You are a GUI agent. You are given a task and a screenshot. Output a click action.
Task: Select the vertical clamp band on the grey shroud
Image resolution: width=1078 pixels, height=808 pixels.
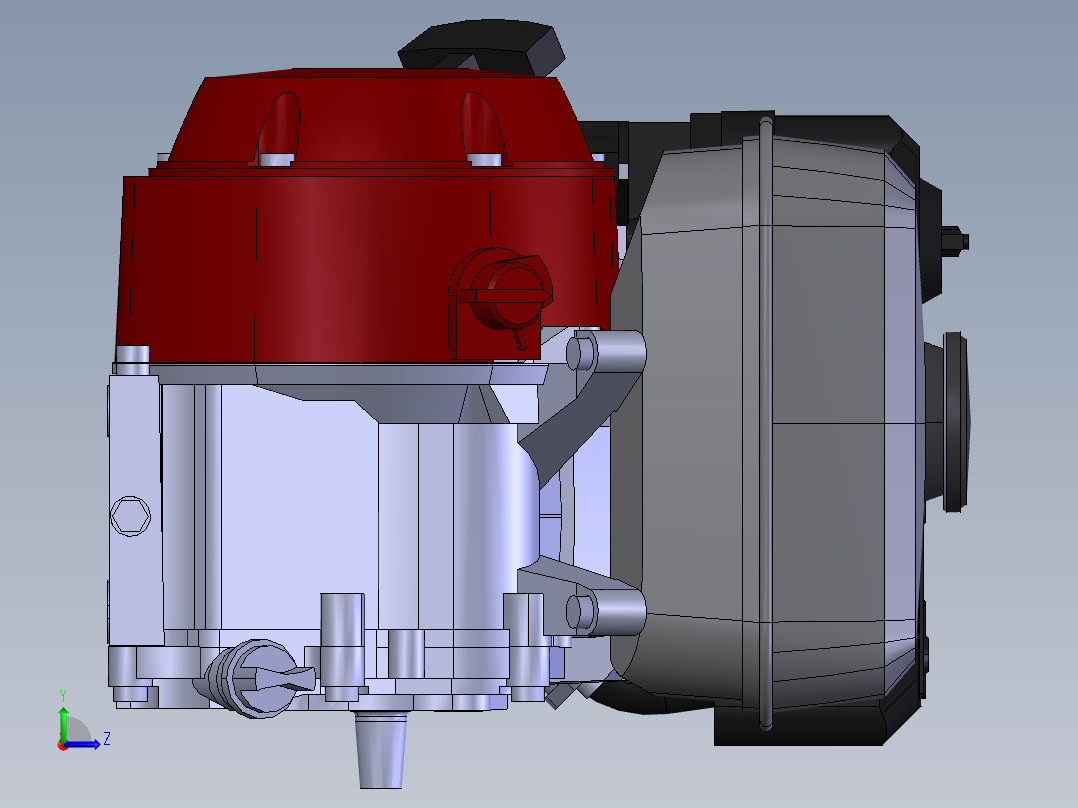pos(766,422)
